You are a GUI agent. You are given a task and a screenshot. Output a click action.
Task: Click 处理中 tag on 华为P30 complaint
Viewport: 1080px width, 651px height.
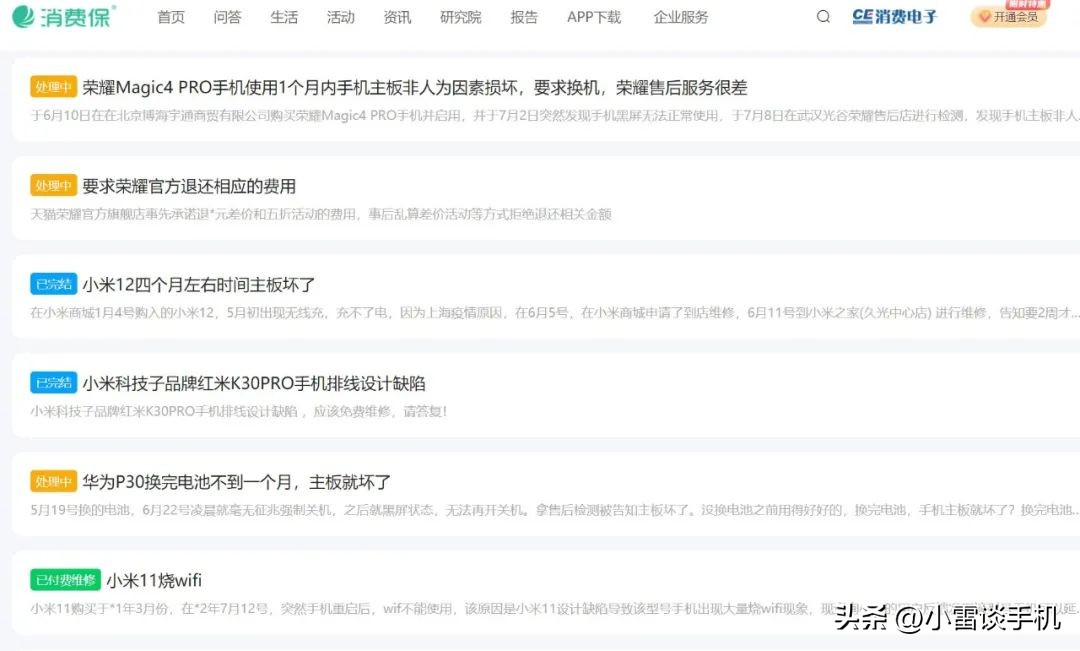pyautogui.click(x=53, y=482)
